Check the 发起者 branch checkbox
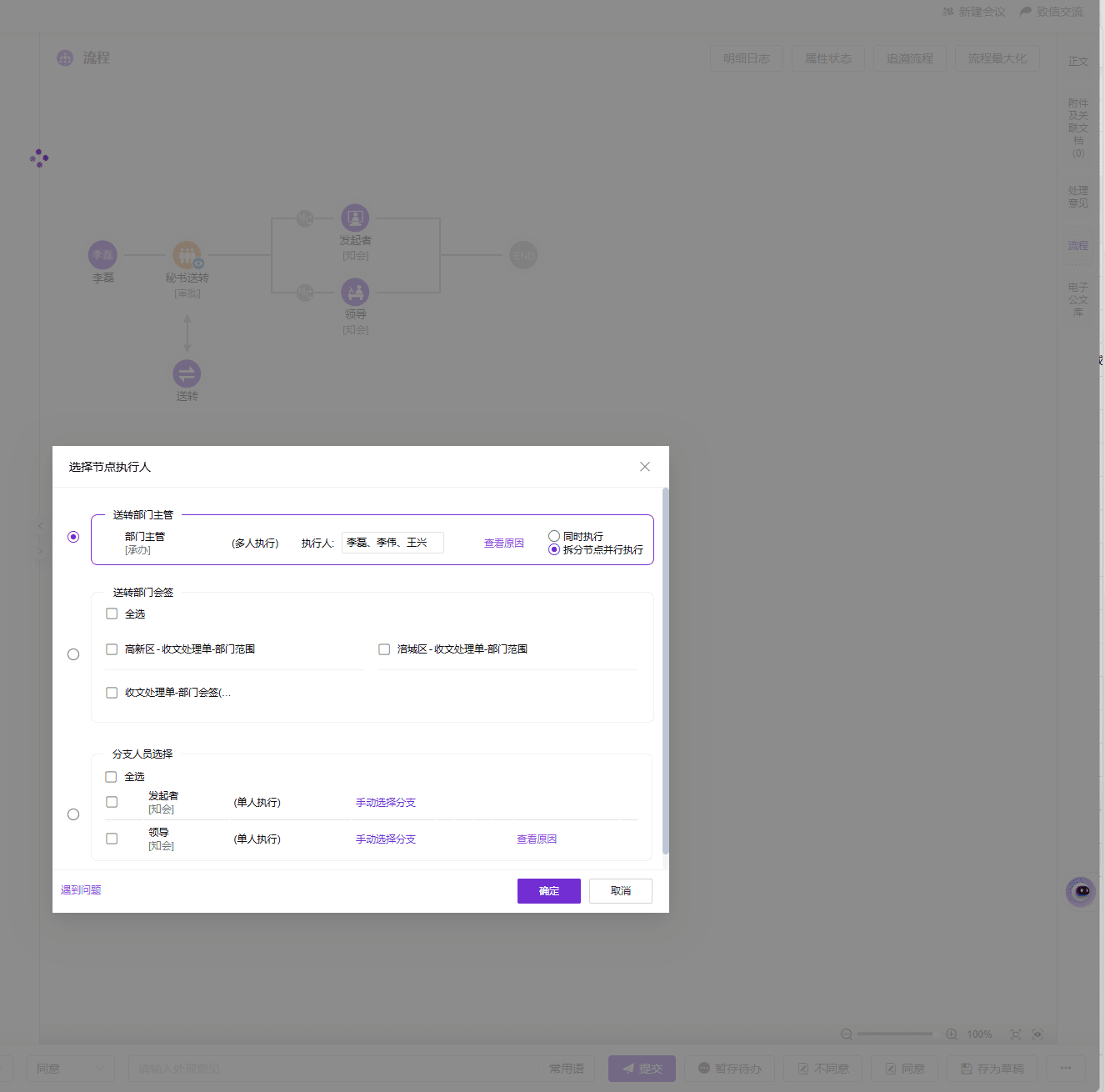This screenshot has height=1092, width=1105. pyautogui.click(x=112, y=802)
